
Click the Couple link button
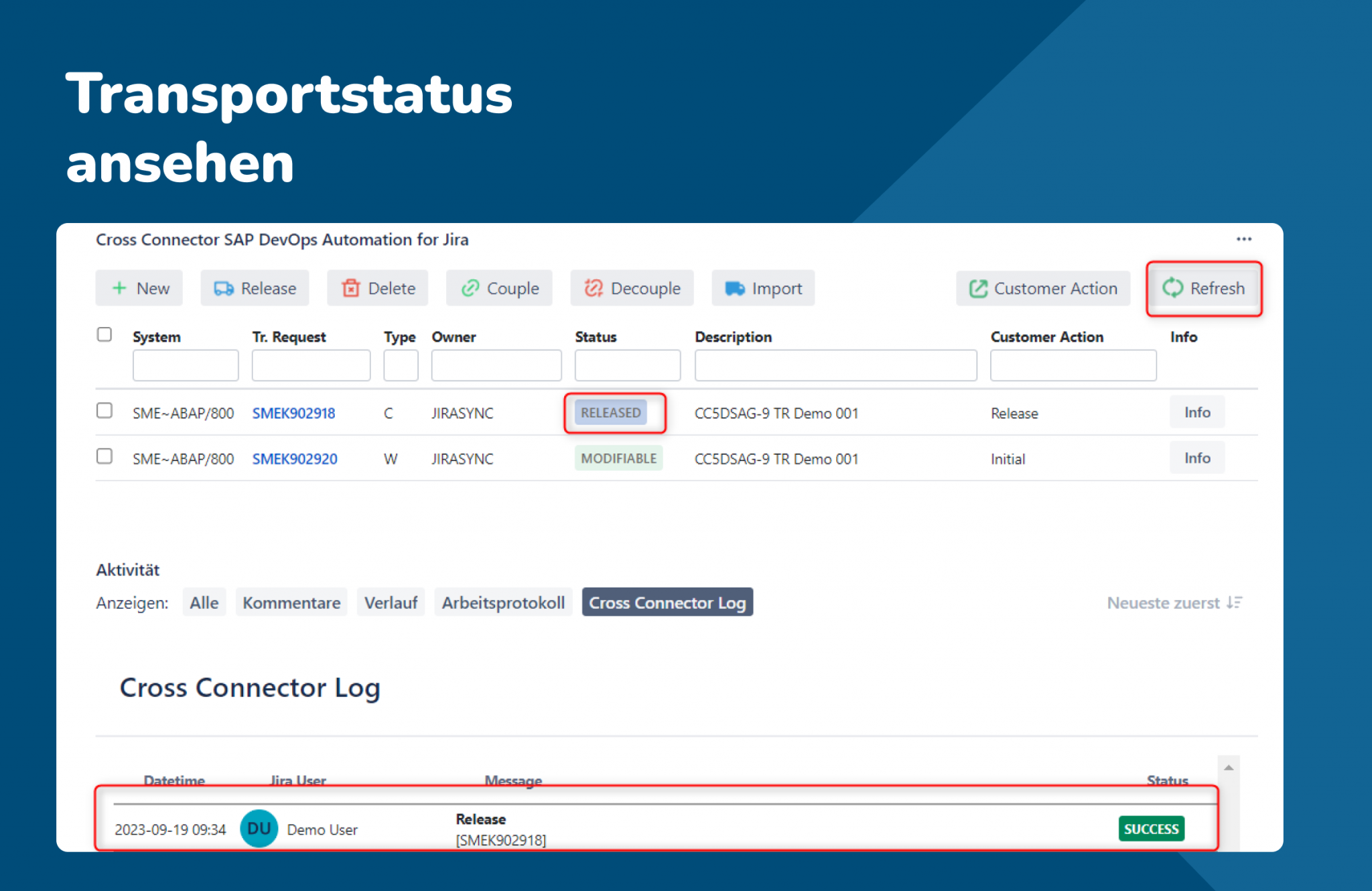click(x=499, y=288)
